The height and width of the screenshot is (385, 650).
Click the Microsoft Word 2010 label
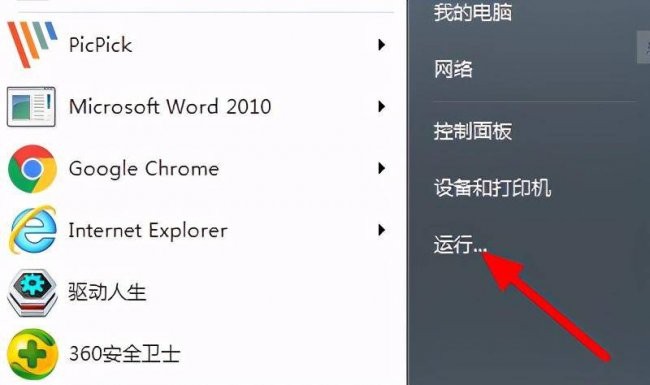pos(170,107)
